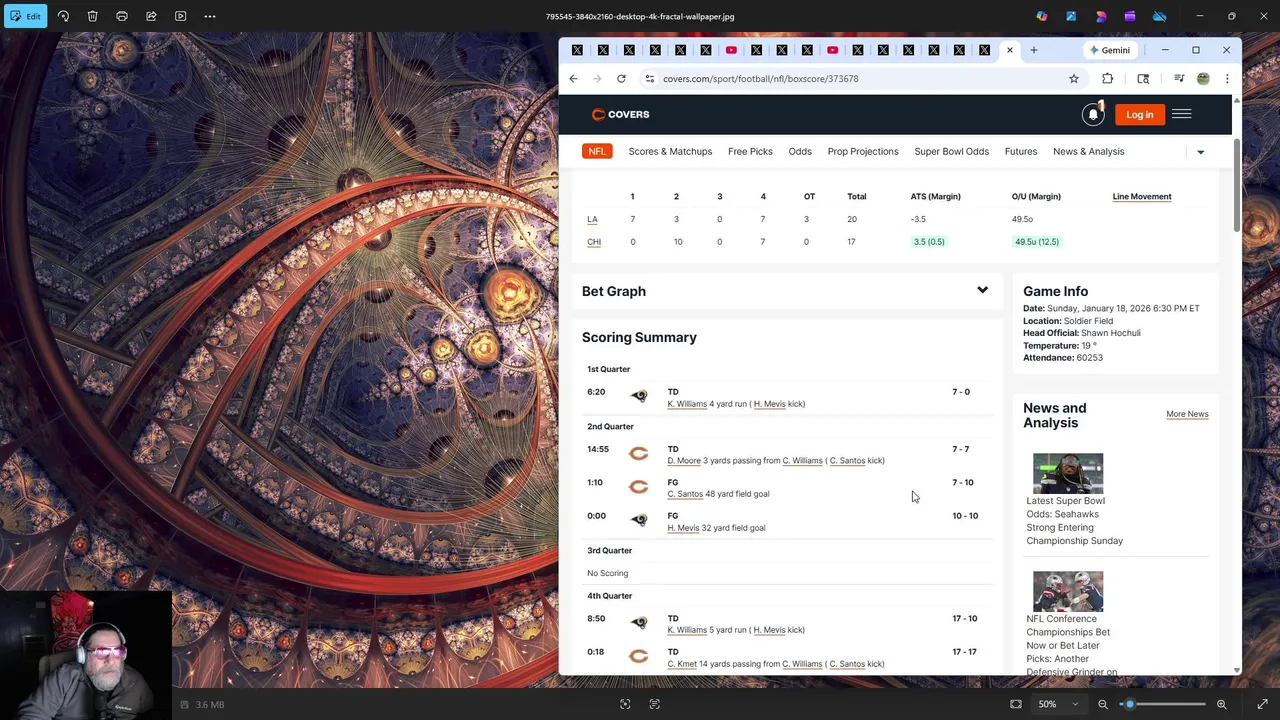Open Free Picks menu item
The height and width of the screenshot is (720, 1280).
pos(750,152)
